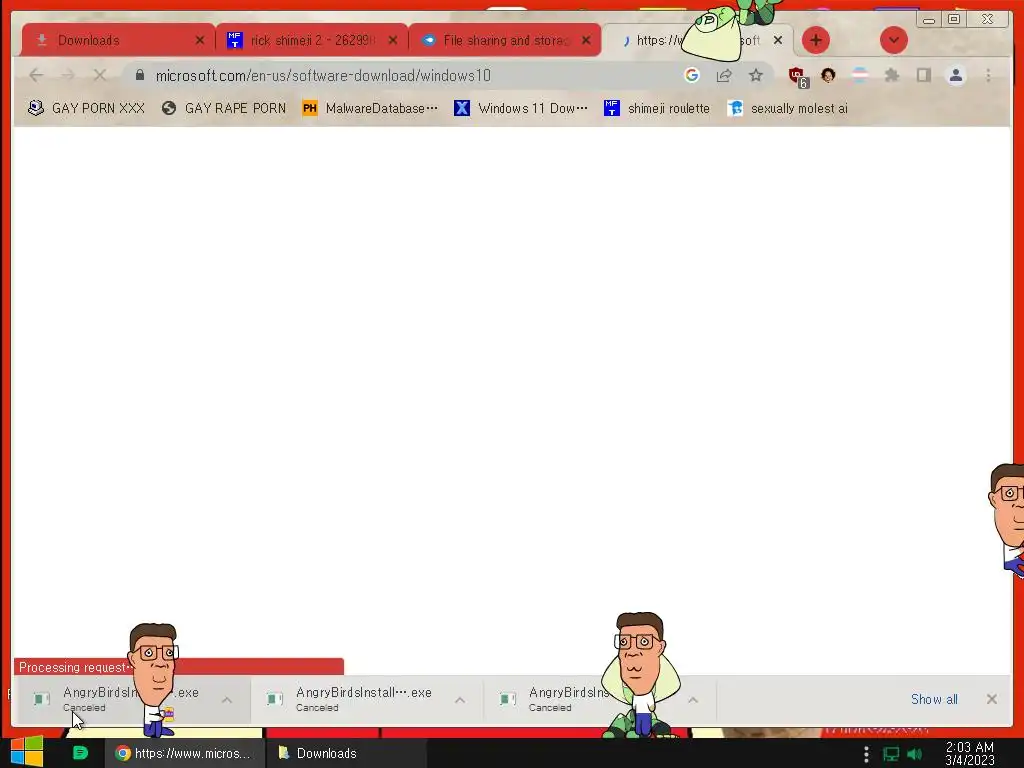Screen dimensions: 1024x768
Task: Open the volume control tray icon
Action: [x=914, y=754]
